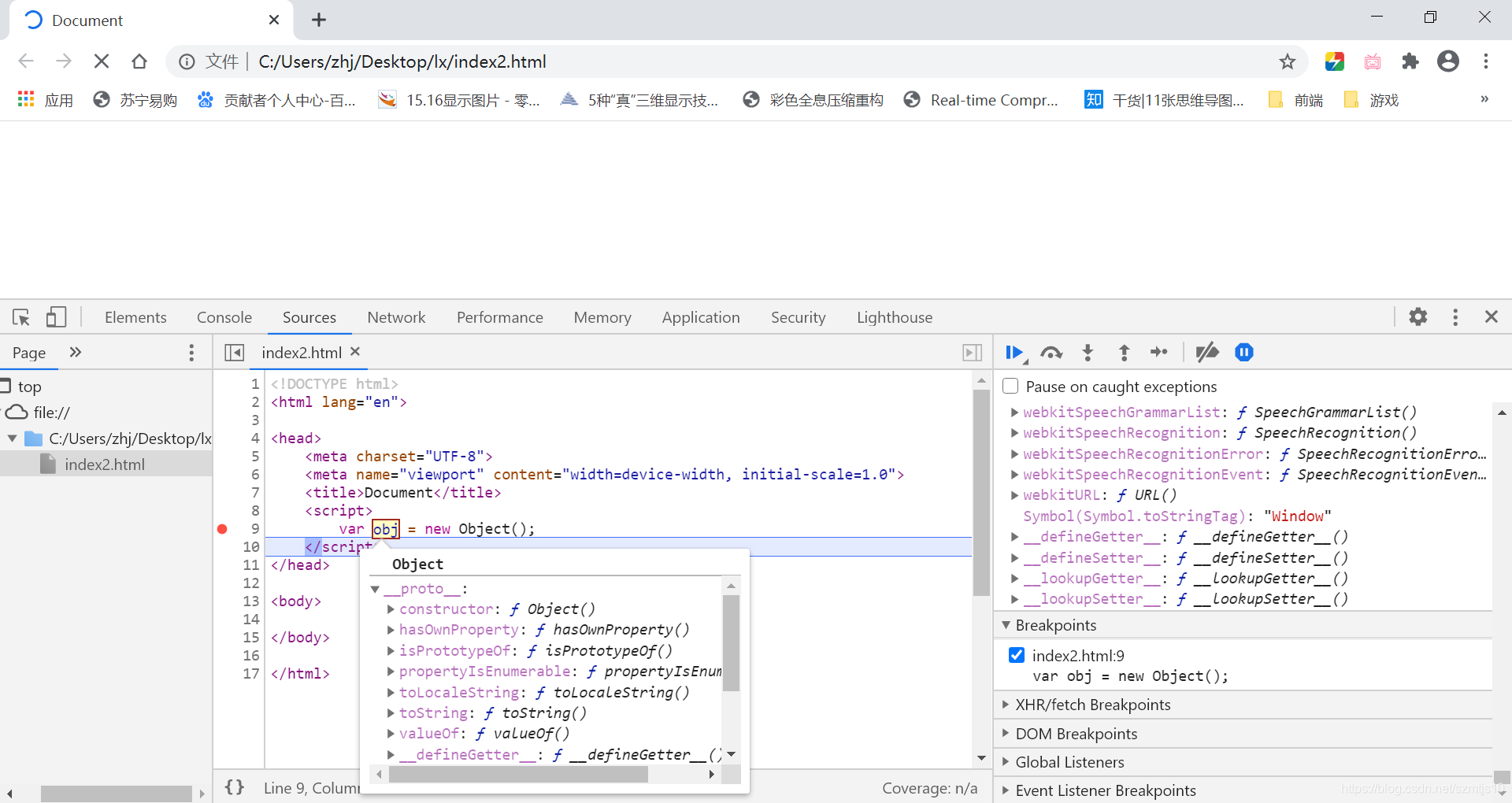Open the 前端 bookmarks folder
The height and width of the screenshot is (803, 1512).
(1296, 100)
